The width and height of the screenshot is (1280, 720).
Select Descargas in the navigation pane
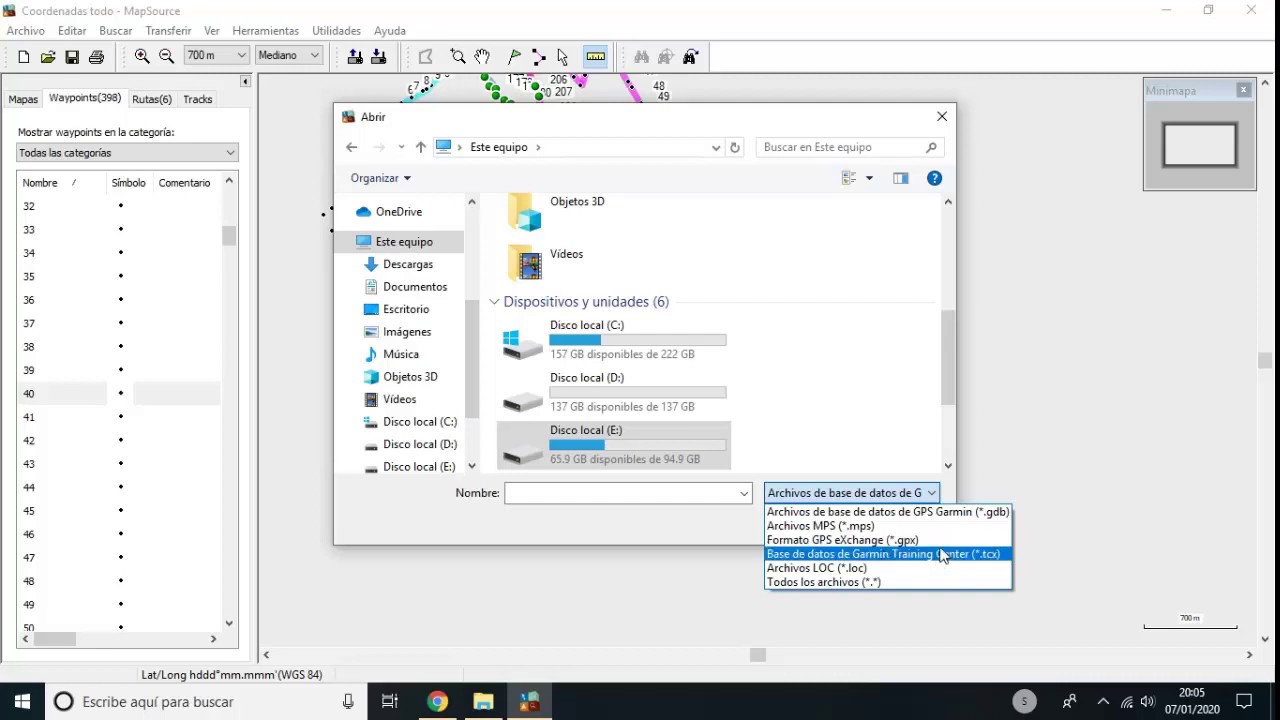pos(408,264)
